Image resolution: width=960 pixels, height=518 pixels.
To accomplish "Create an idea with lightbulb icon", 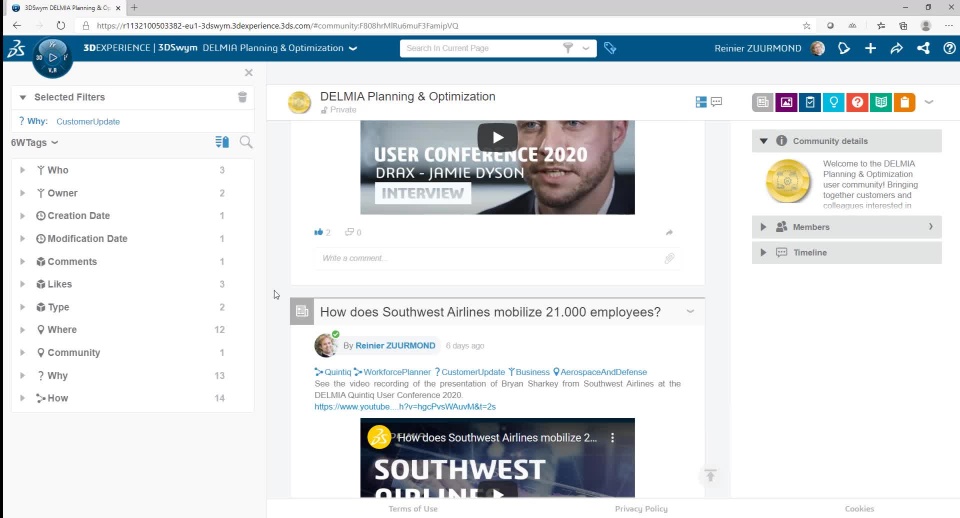I will point(833,102).
